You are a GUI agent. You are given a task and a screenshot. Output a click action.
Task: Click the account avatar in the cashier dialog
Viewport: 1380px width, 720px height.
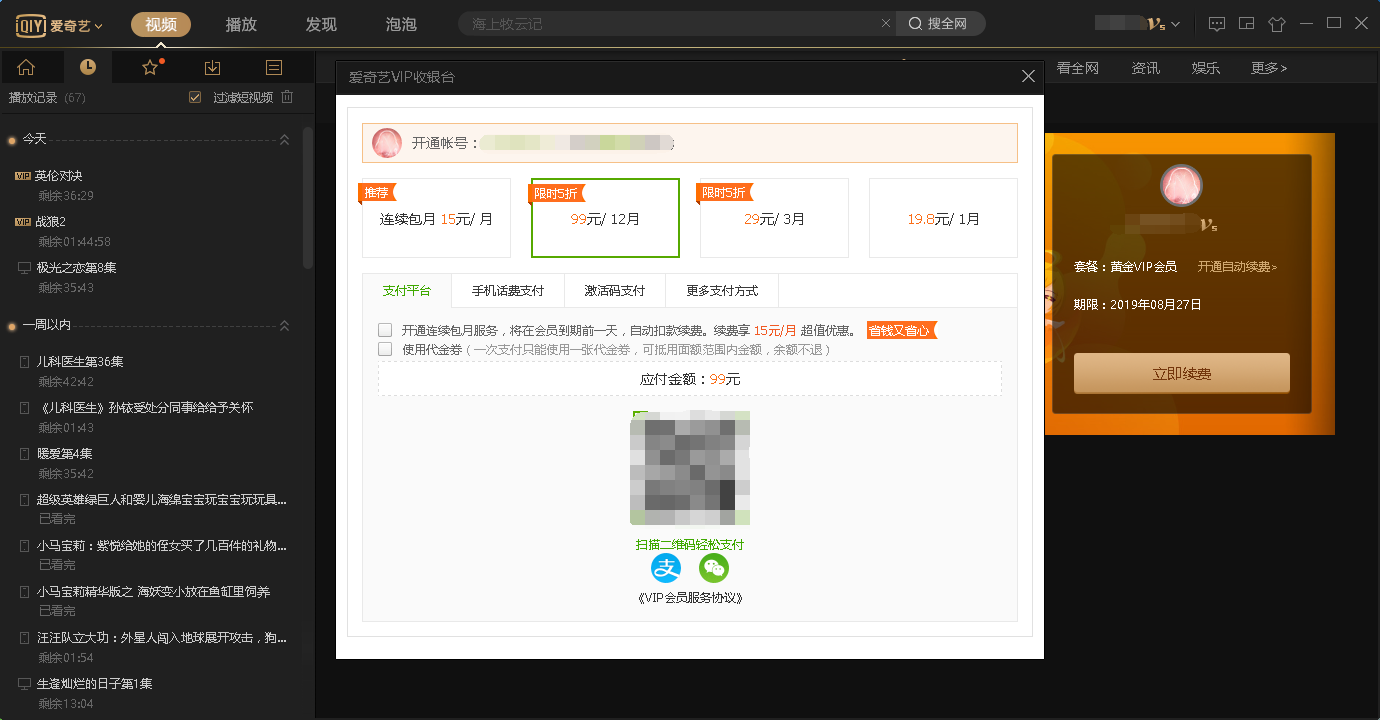pyautogui.click(x=387, y=143)
